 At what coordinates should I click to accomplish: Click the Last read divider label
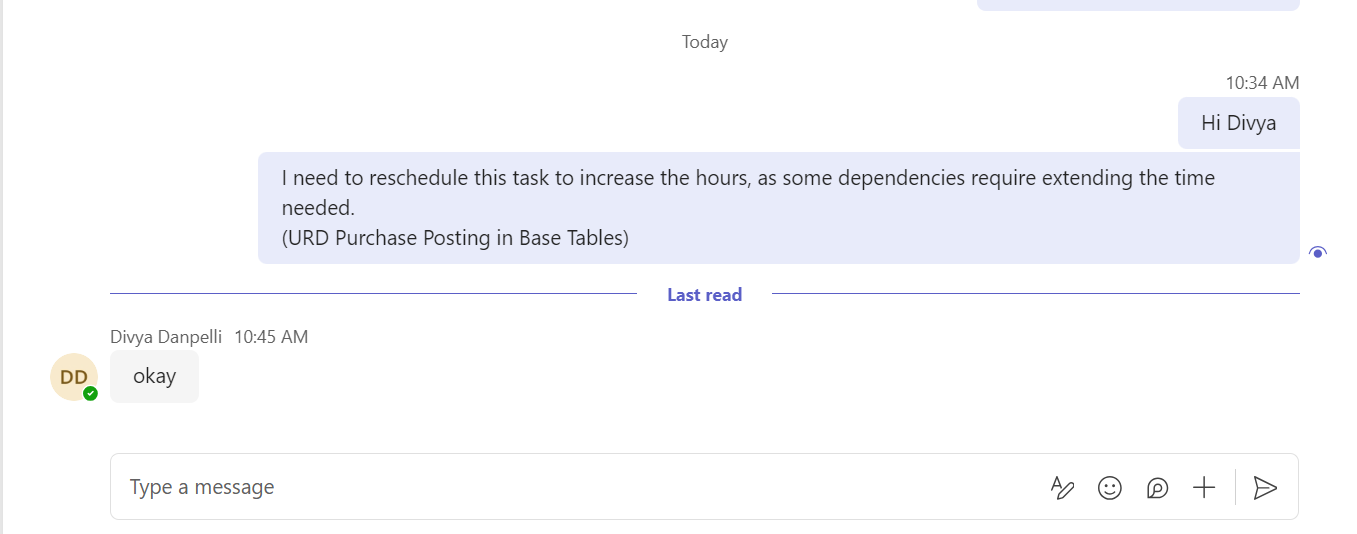click(704, 295)
